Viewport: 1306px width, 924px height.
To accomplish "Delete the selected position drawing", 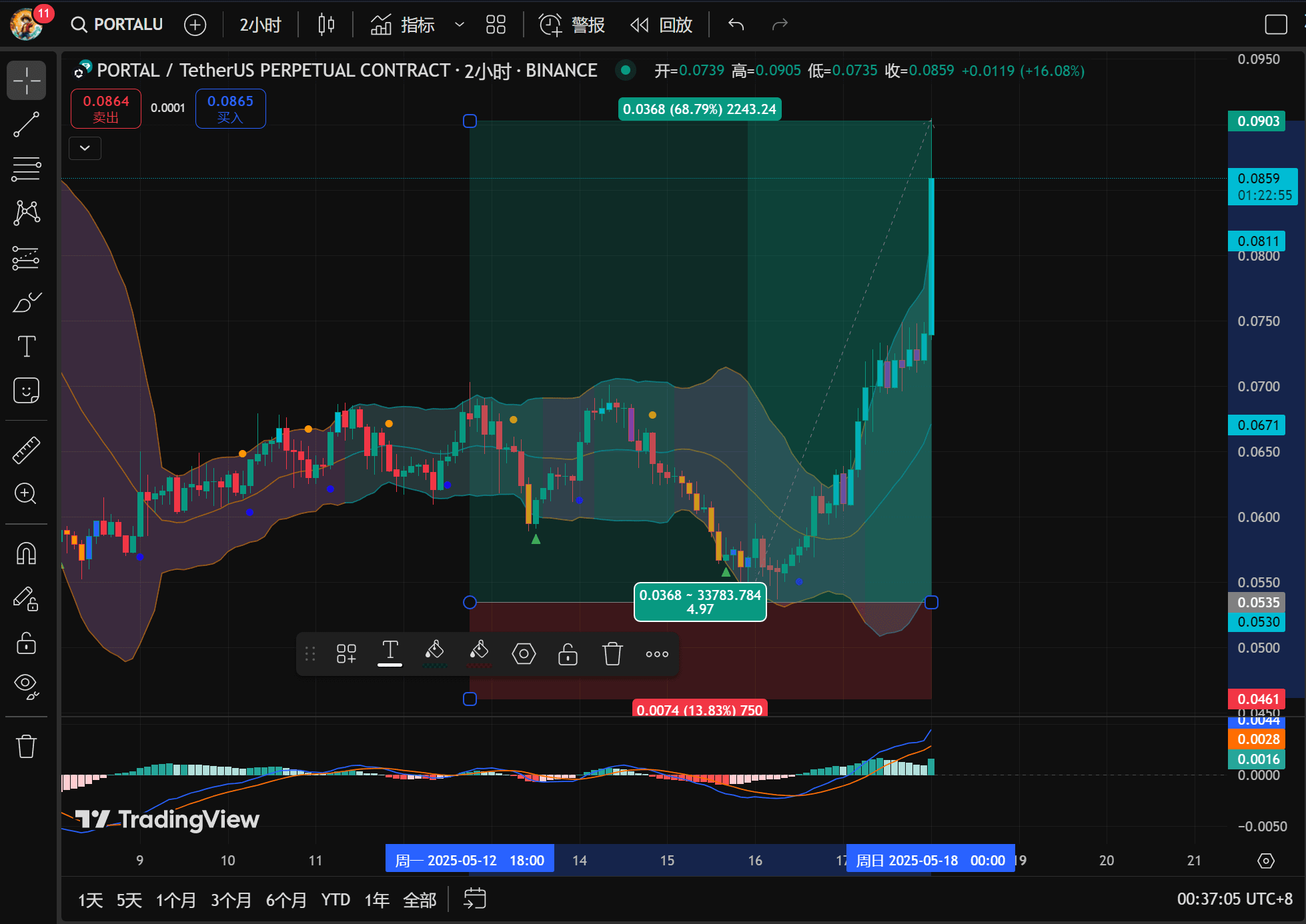I will [612, 654].
